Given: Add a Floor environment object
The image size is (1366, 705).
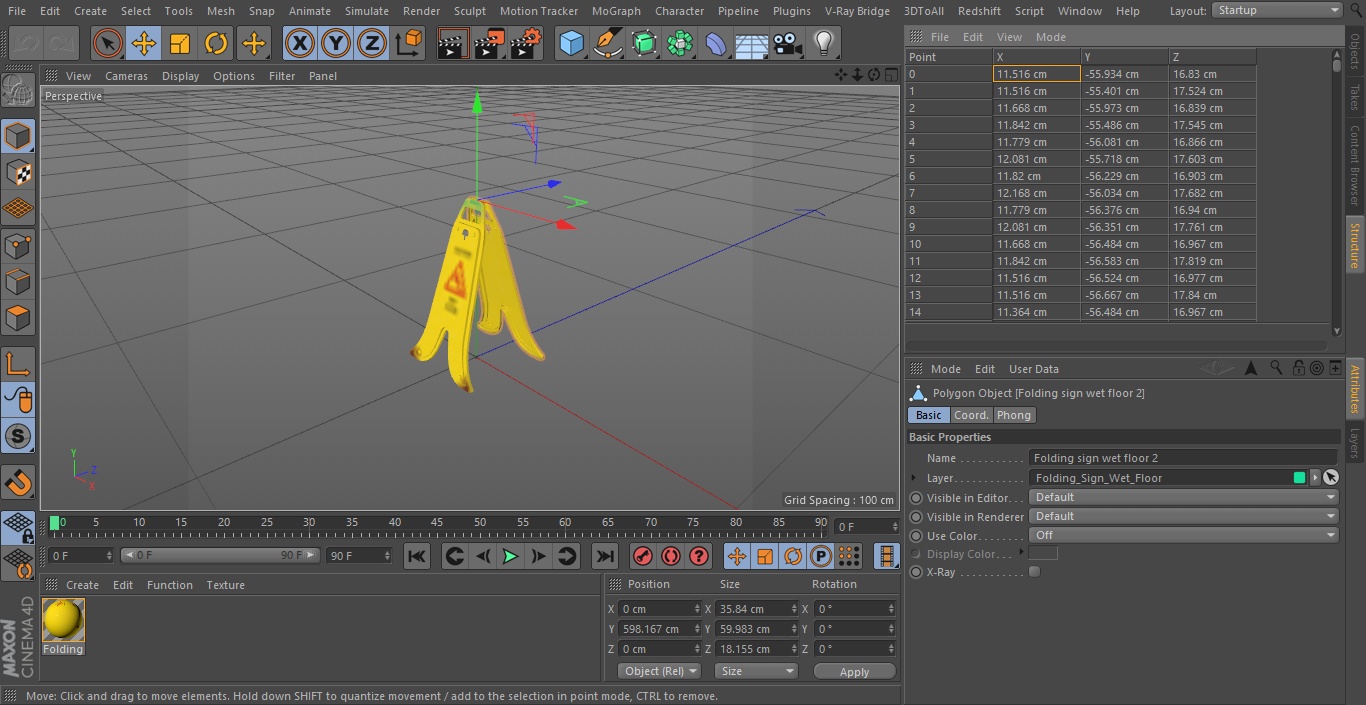Looking at the screenshot, I should coord(752,43).
